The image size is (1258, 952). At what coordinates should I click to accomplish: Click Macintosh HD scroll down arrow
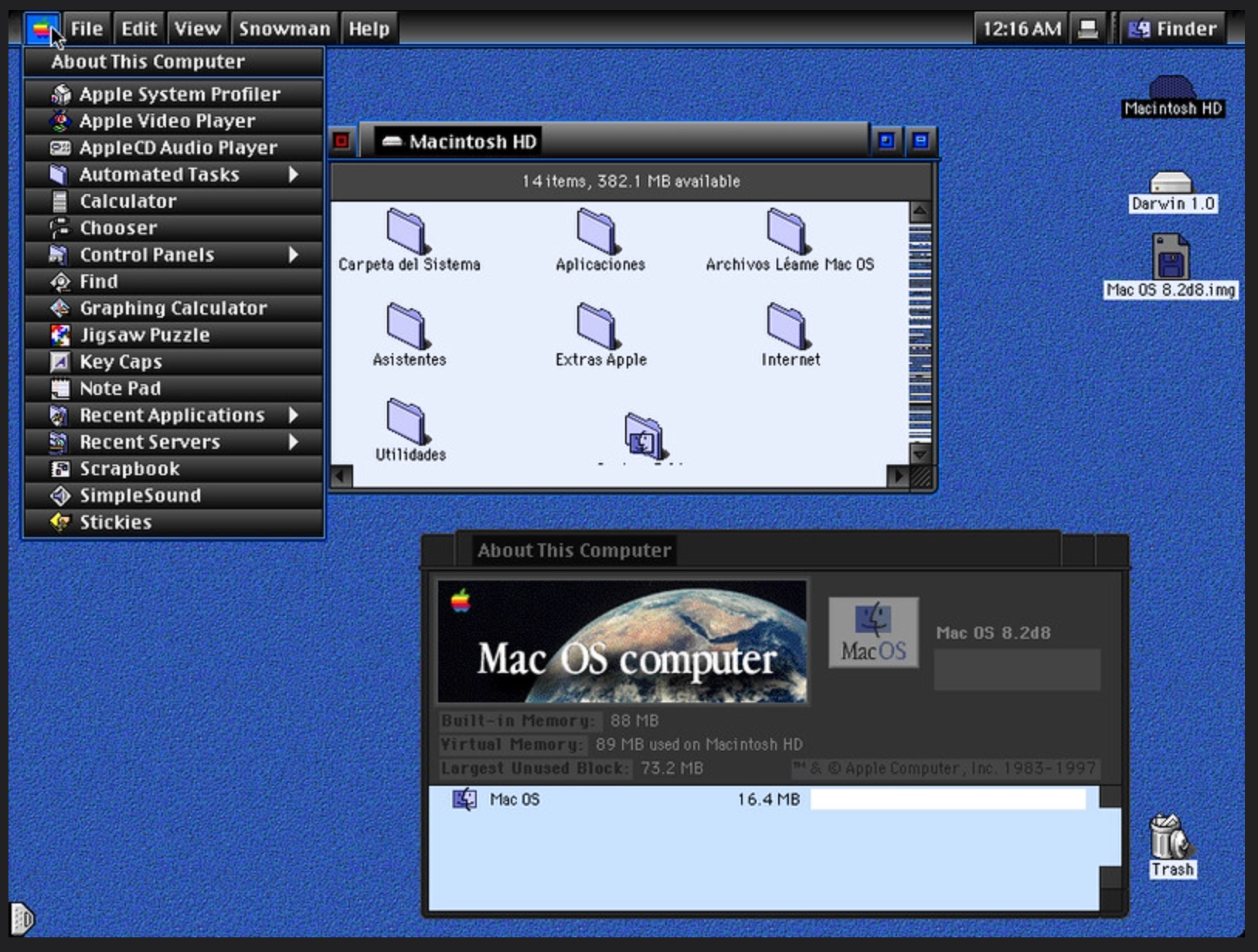920,454
